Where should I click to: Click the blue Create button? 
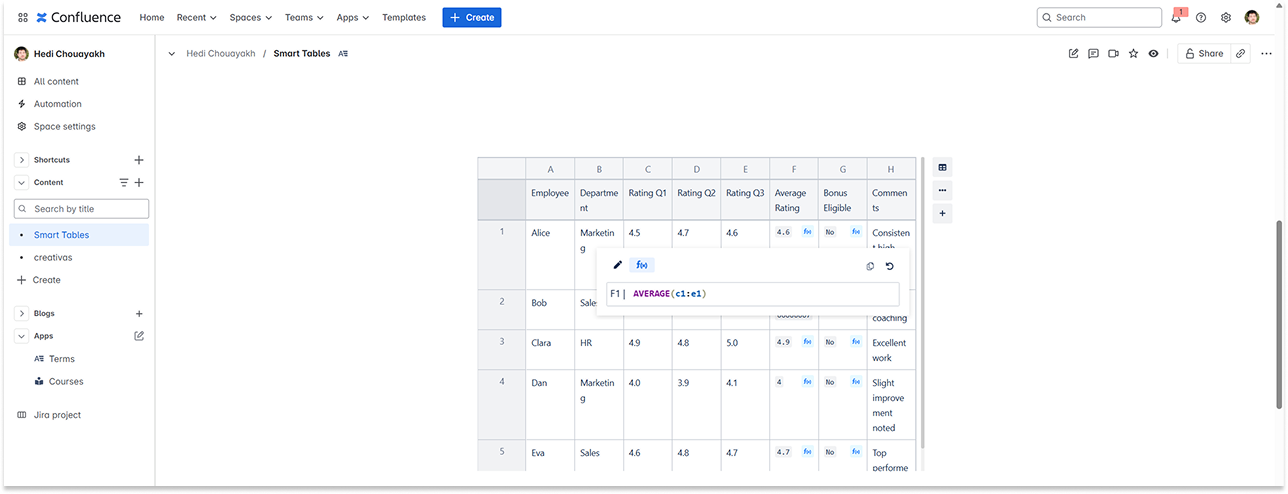(x=471, y=17)
